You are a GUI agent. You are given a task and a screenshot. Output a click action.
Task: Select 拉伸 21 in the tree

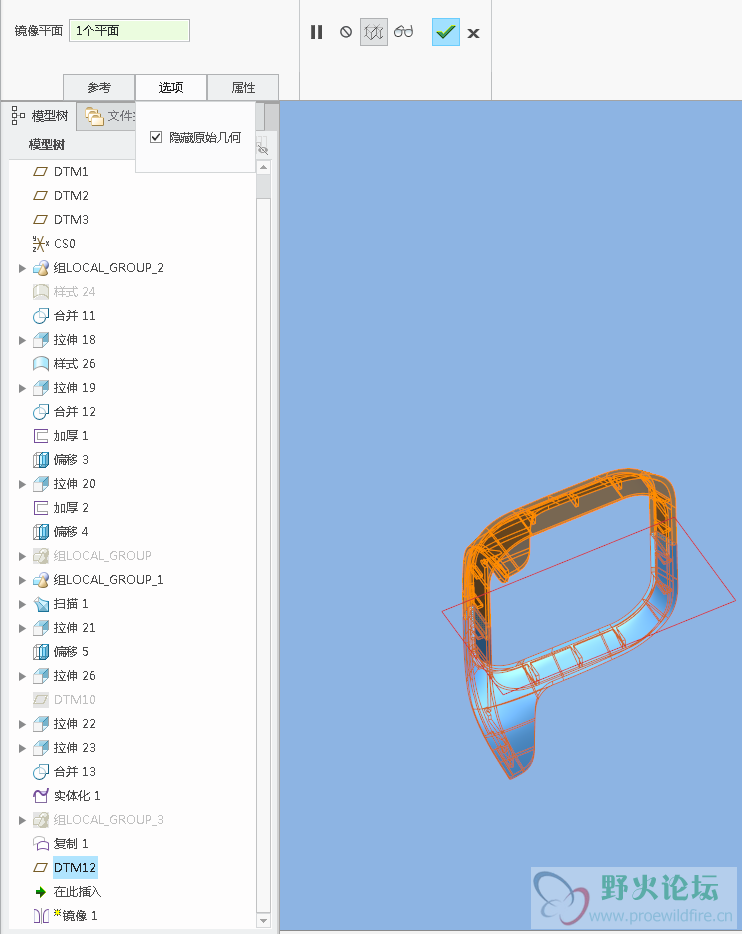[x=74, y=628]
